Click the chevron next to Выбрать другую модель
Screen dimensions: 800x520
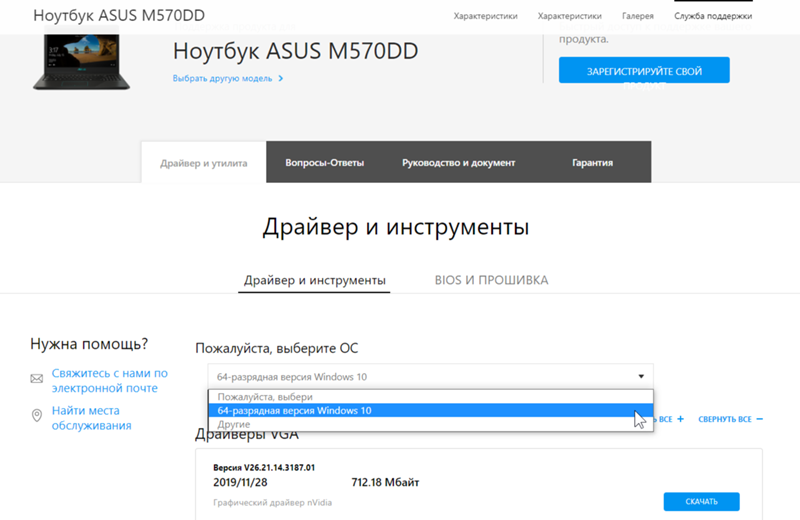(x=281, y=78)
